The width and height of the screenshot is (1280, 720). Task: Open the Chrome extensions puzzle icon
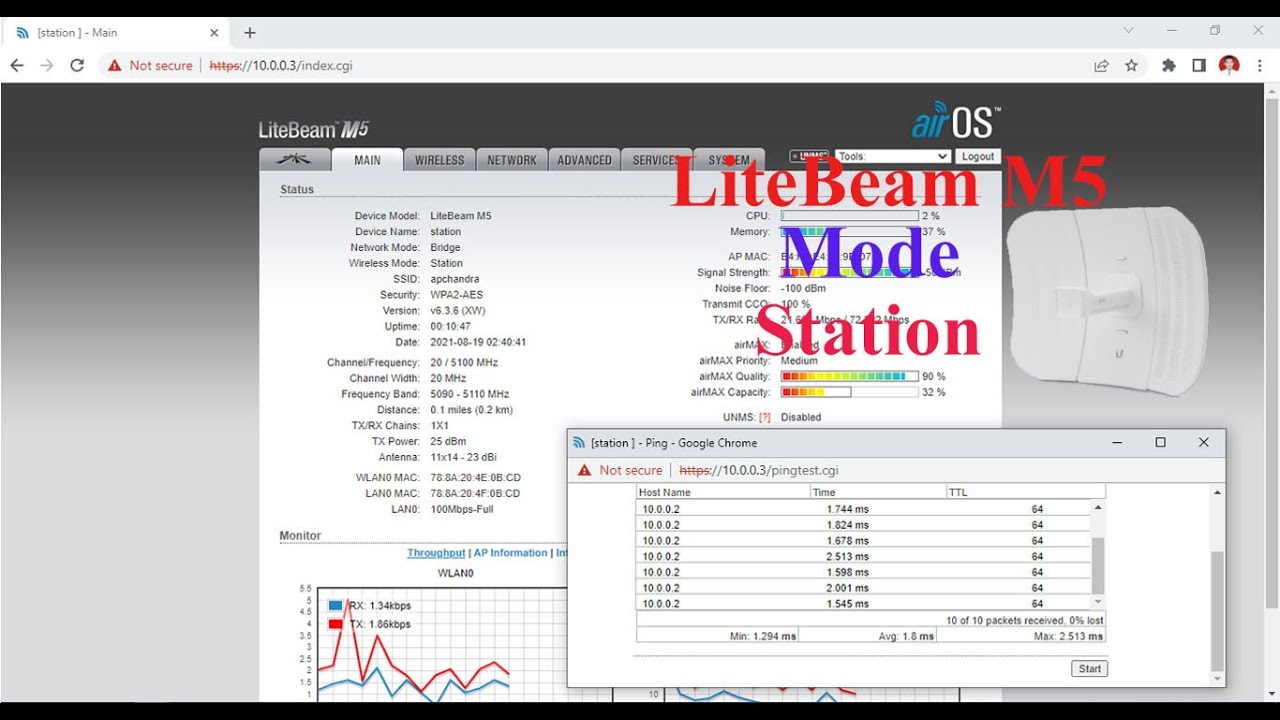(x=1168, y=65)
